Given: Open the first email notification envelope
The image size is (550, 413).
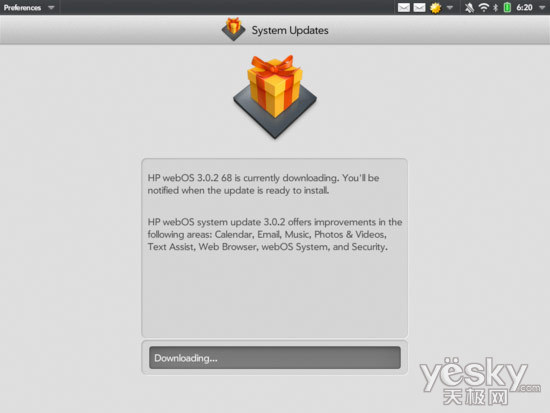Looking at the screenshot, I should (404, 7).
